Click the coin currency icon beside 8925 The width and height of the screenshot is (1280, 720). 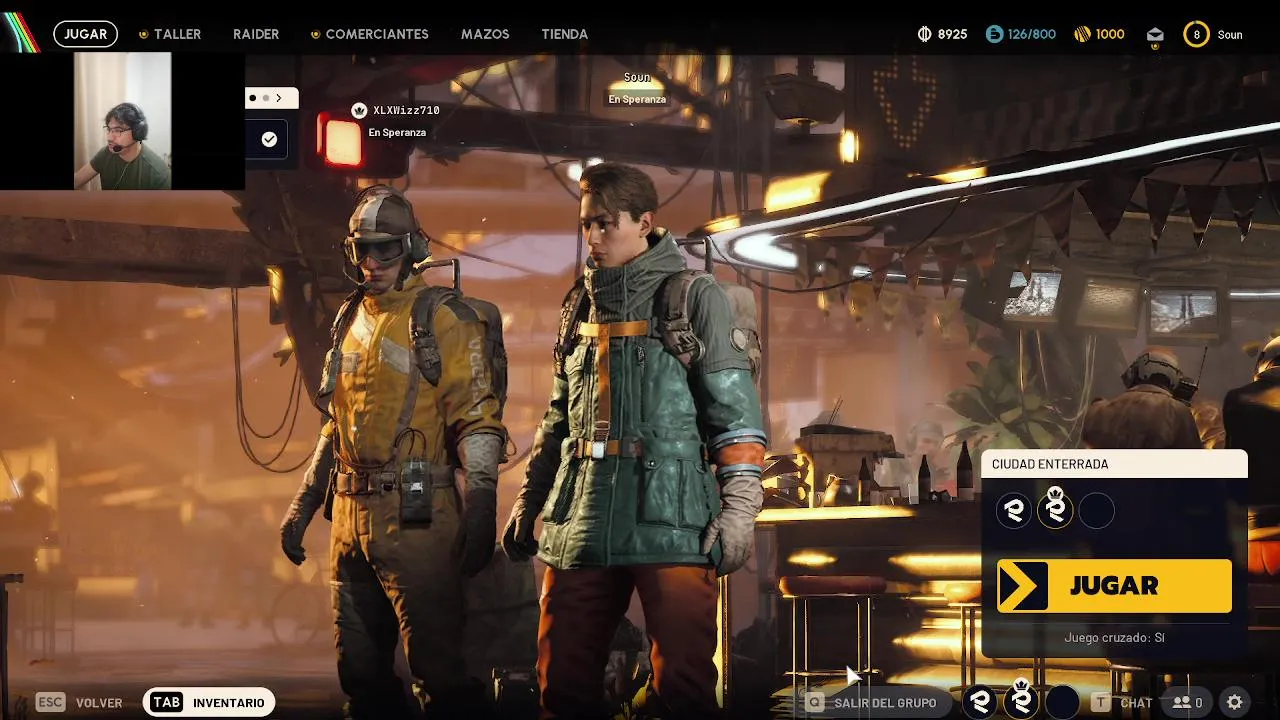click(924, 34)
